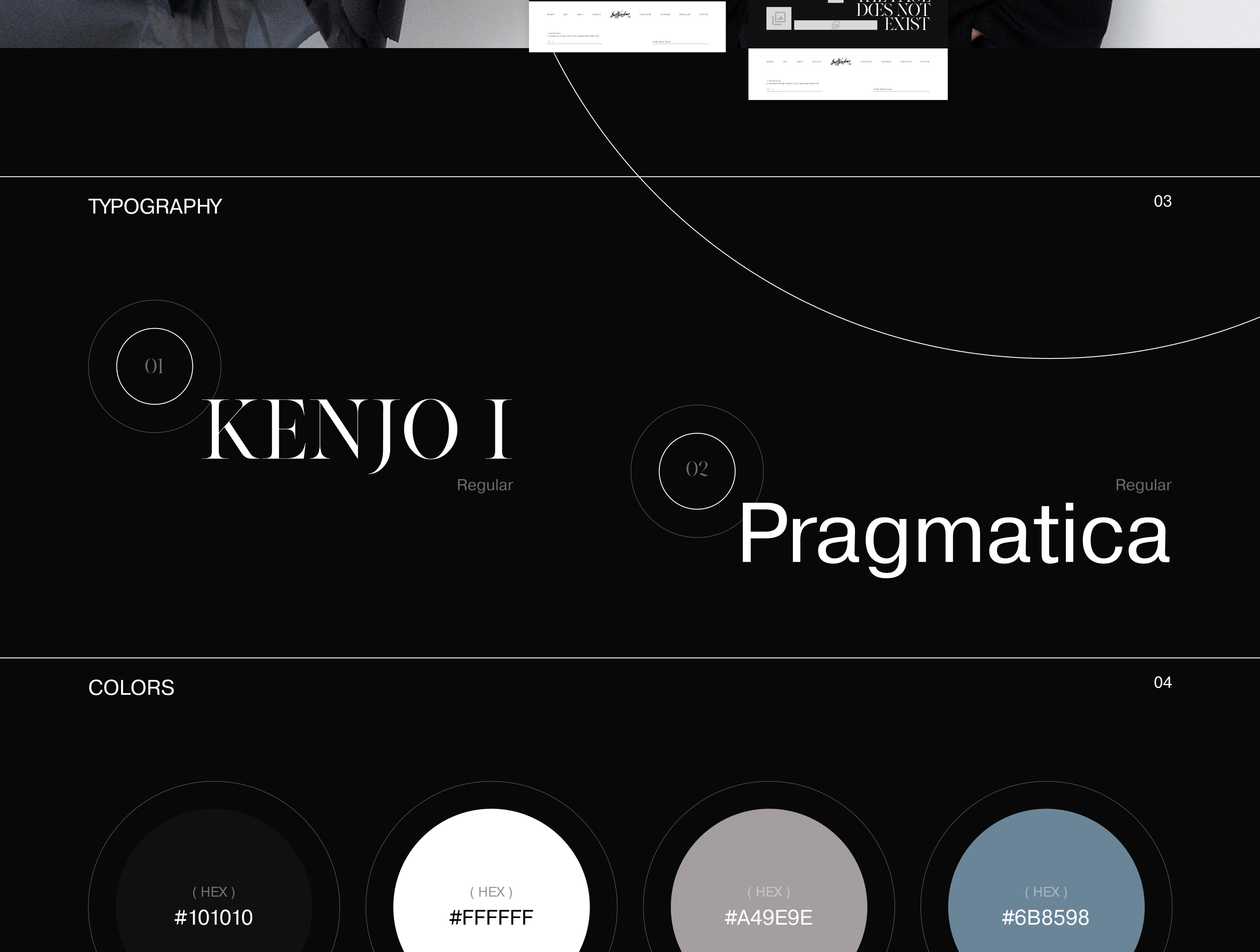Click the Regular label under KENJO I
This screenshot has height=952, width=1260.
coord(484,485)
